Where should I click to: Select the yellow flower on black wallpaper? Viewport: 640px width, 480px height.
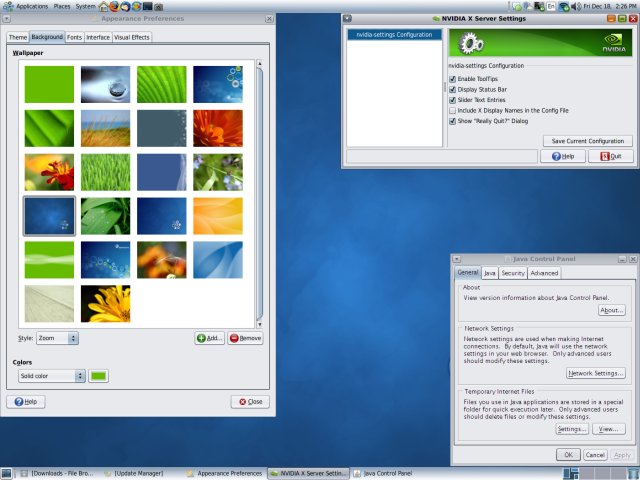coord(105,304)
